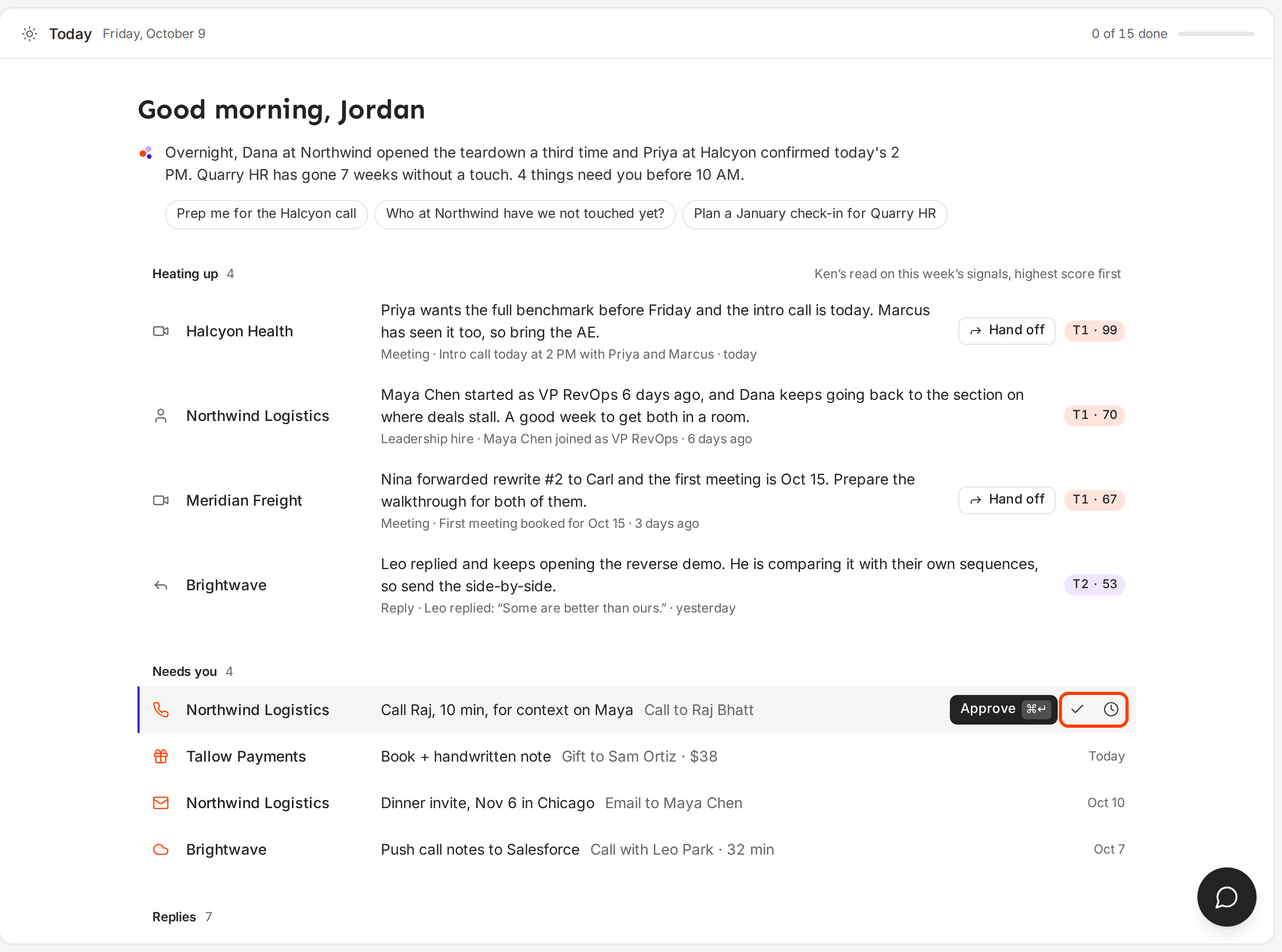Select 'Dinner invite, Nov 6 in Chicago' task

point(488,803)
